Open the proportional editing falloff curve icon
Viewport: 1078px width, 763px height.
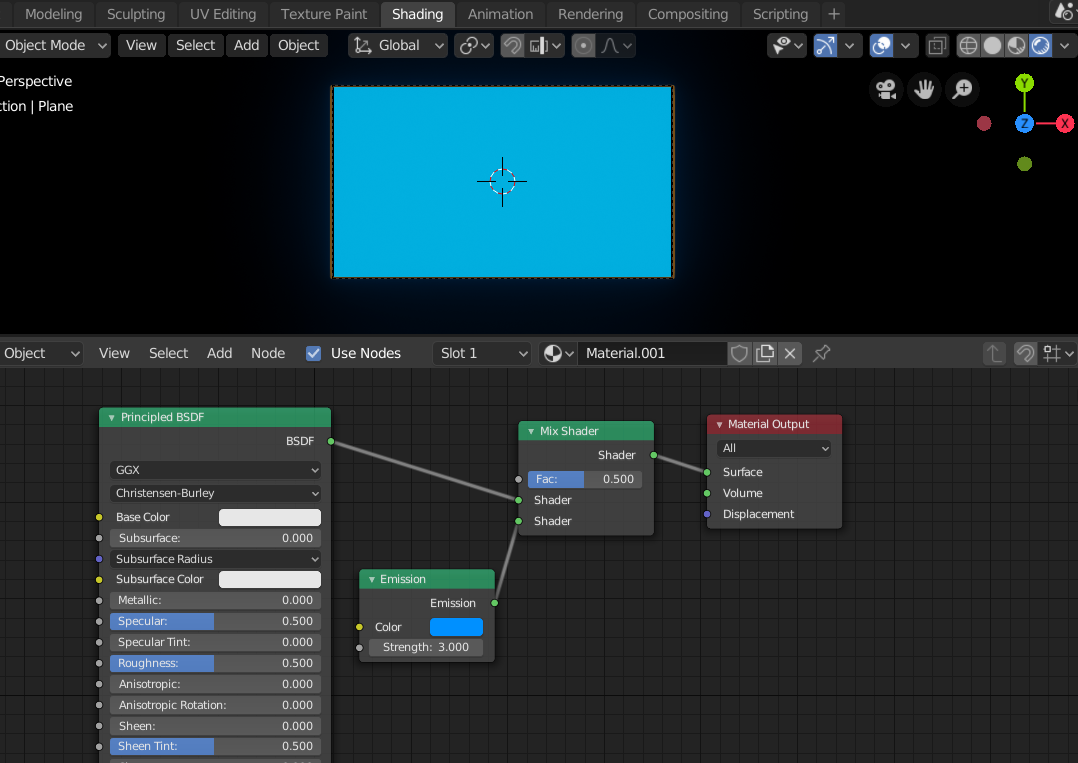617,45
